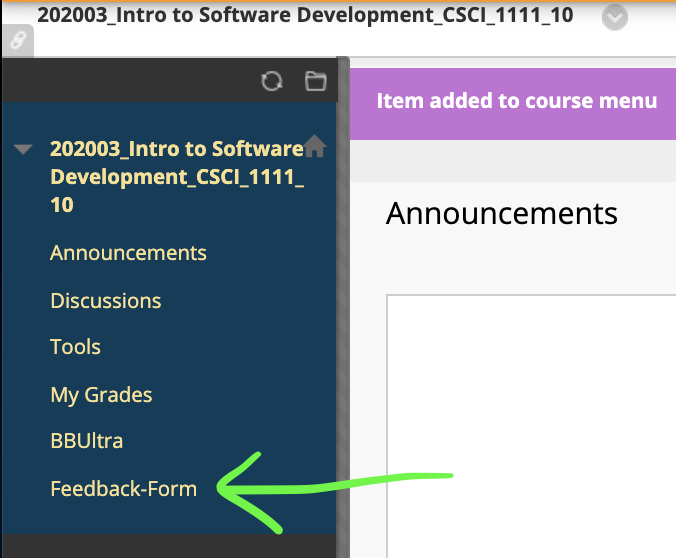
Task: Collapse the course menu with the triangle arrow
Action: pyautogui.click(x=24, y=150)
